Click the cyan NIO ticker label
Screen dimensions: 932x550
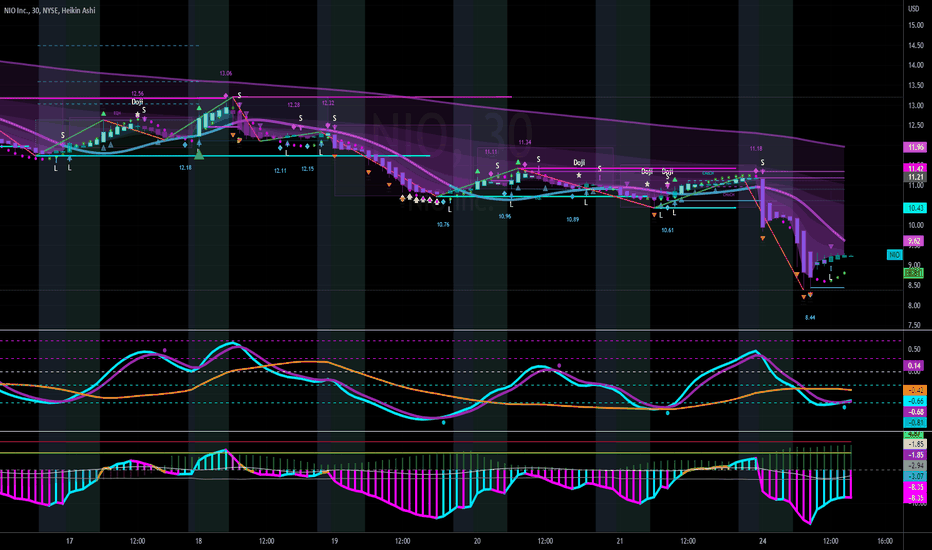pyautogui.click(x=895, y=254)
